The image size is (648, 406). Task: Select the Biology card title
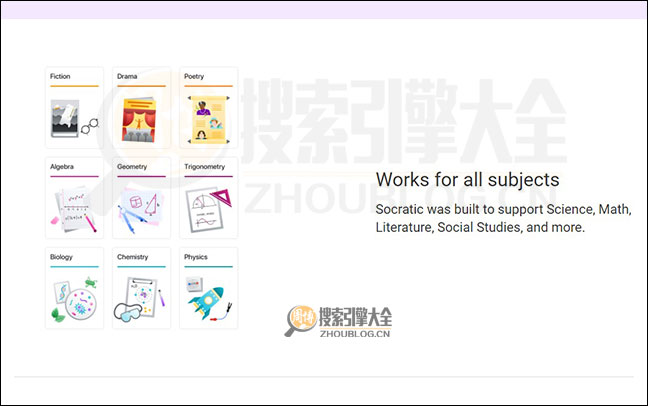tap(61, 257)
